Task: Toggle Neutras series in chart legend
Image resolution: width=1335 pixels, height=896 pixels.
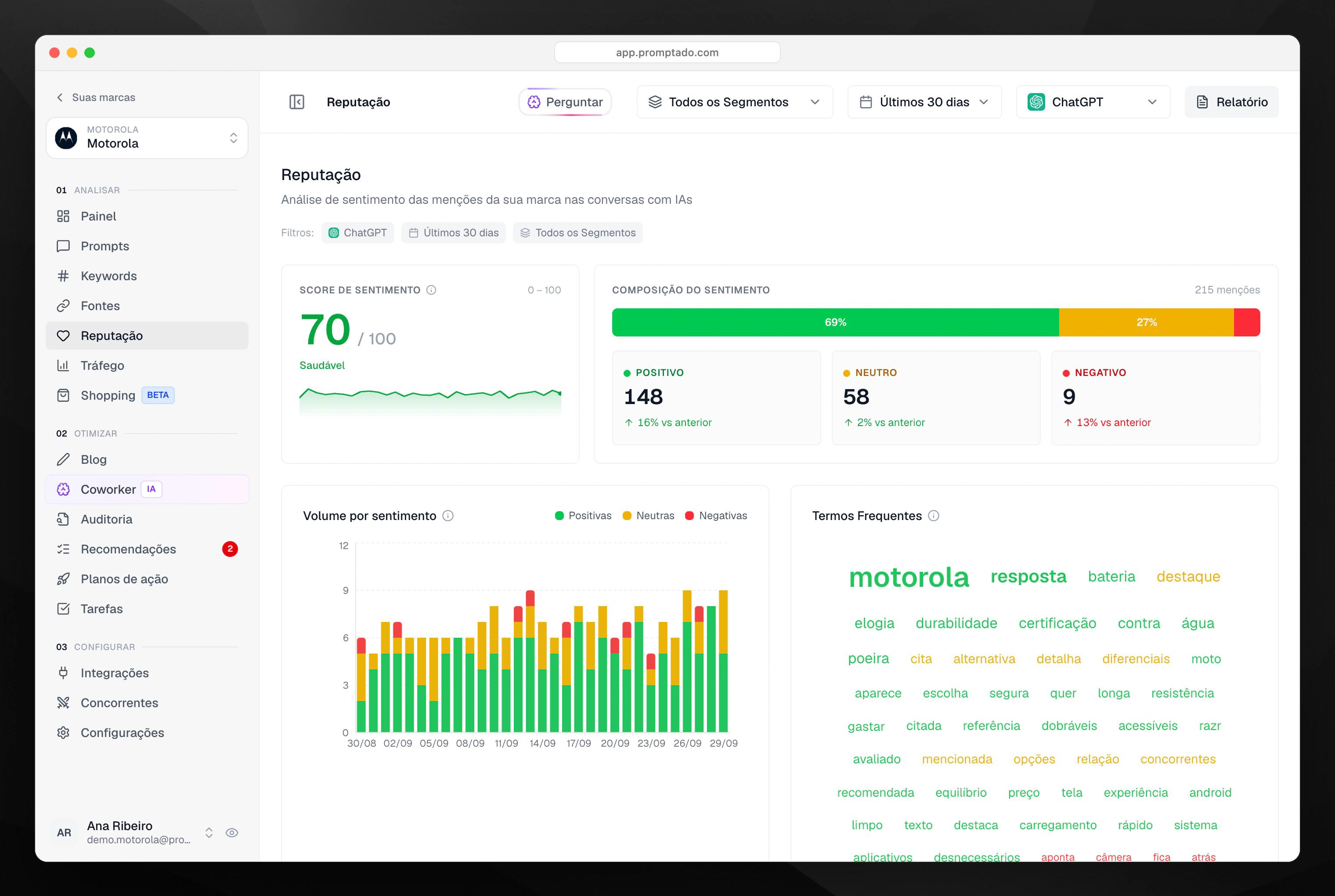Action: click(x=648, y=516)
